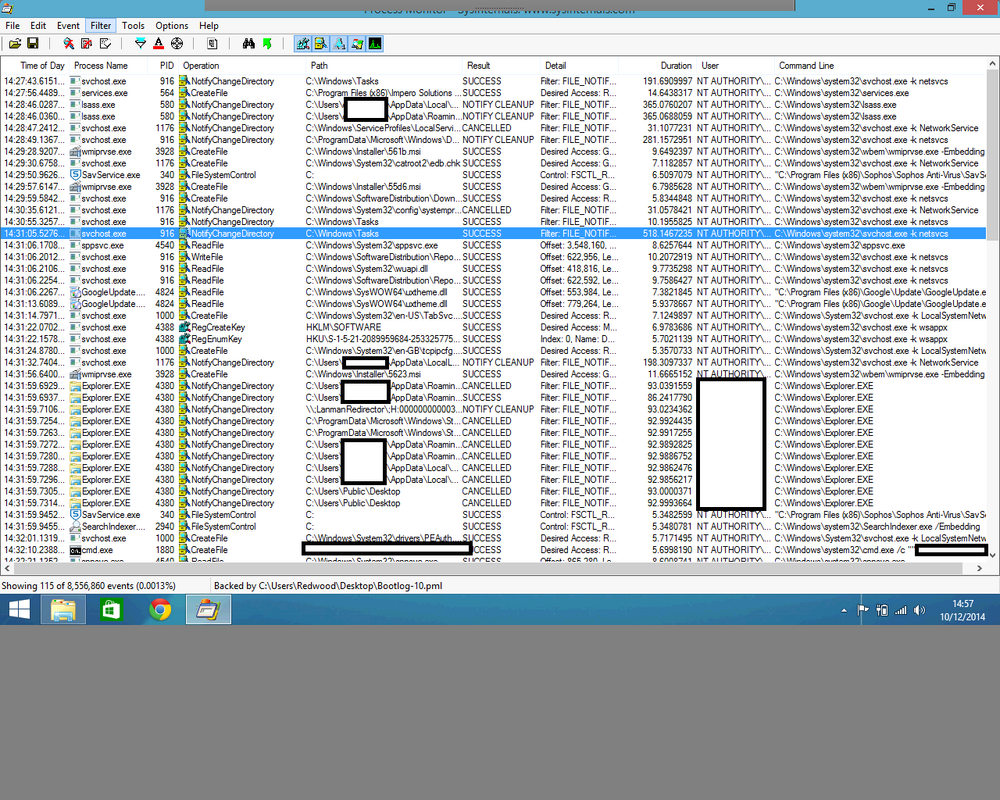This screenshot has height=800, width=1000.
Task: Open Highlight settings with the red A icon
Action: (159, 43)
